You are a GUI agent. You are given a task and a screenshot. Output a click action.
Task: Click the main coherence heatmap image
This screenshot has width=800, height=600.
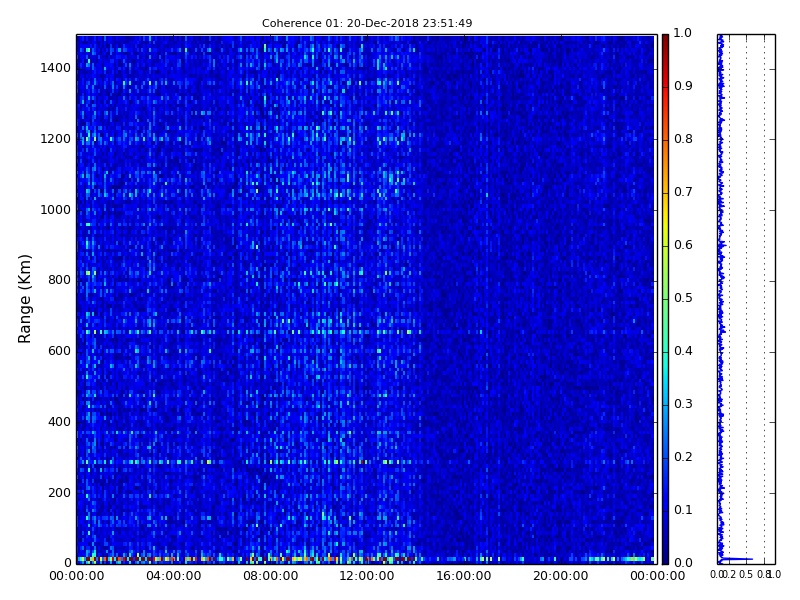click(365, 299)
